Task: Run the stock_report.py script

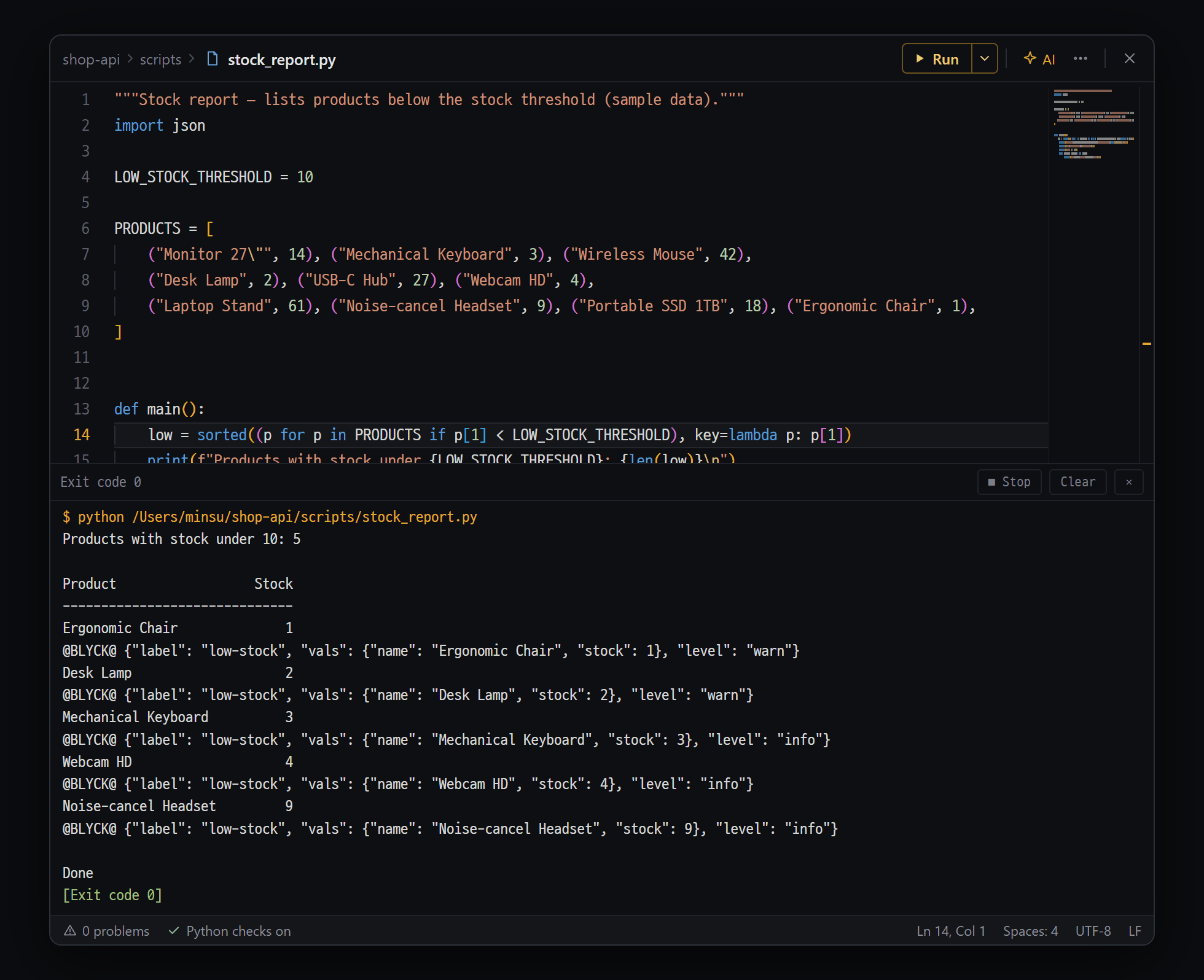Action: click(937, 59)
